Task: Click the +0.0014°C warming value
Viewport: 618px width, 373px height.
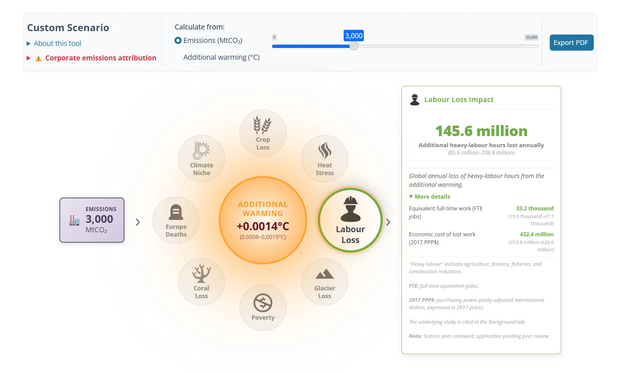Action: [263, 226]
